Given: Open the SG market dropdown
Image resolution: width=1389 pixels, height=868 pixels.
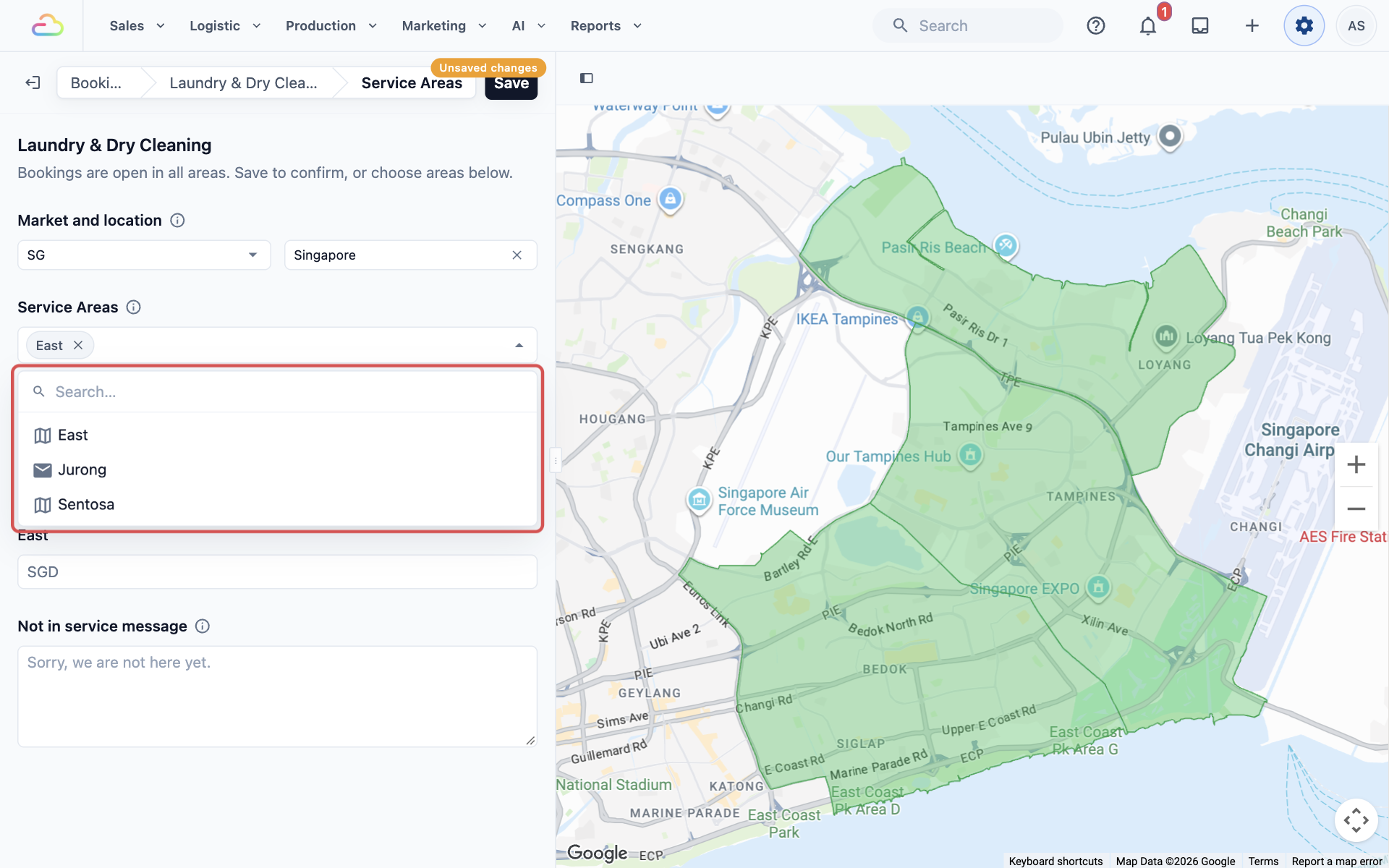Looking at the screenshot, I should tap(144, 255).
